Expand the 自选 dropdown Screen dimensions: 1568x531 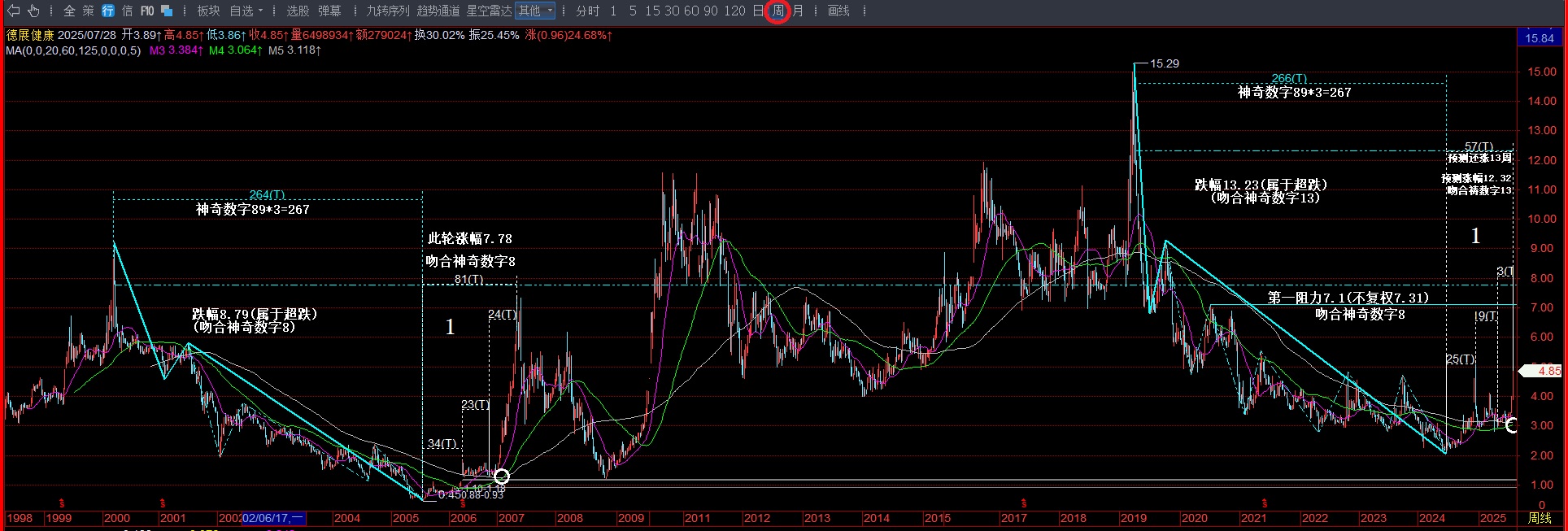point(246,11)
